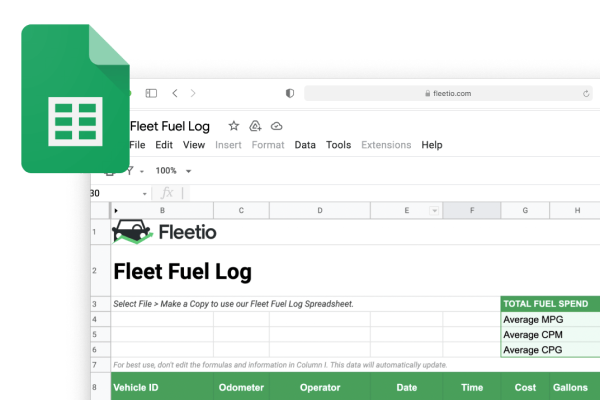Click the cloud saved status icon
This screenshot has height=400, width=600.
click(x=277, y=126)
